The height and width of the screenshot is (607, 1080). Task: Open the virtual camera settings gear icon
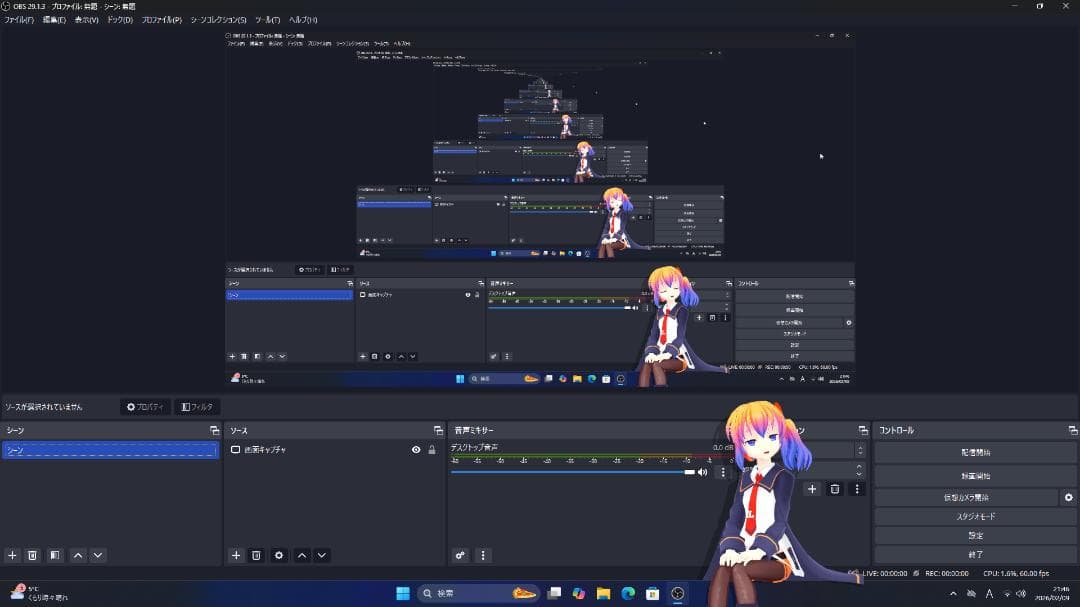tap(1068, 497)
